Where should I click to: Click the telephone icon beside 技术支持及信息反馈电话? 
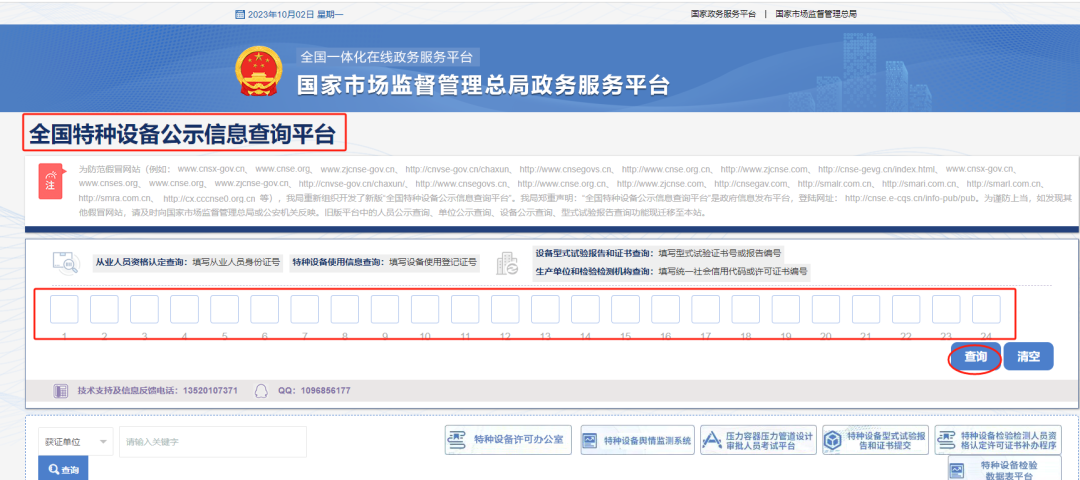[60, 390]
